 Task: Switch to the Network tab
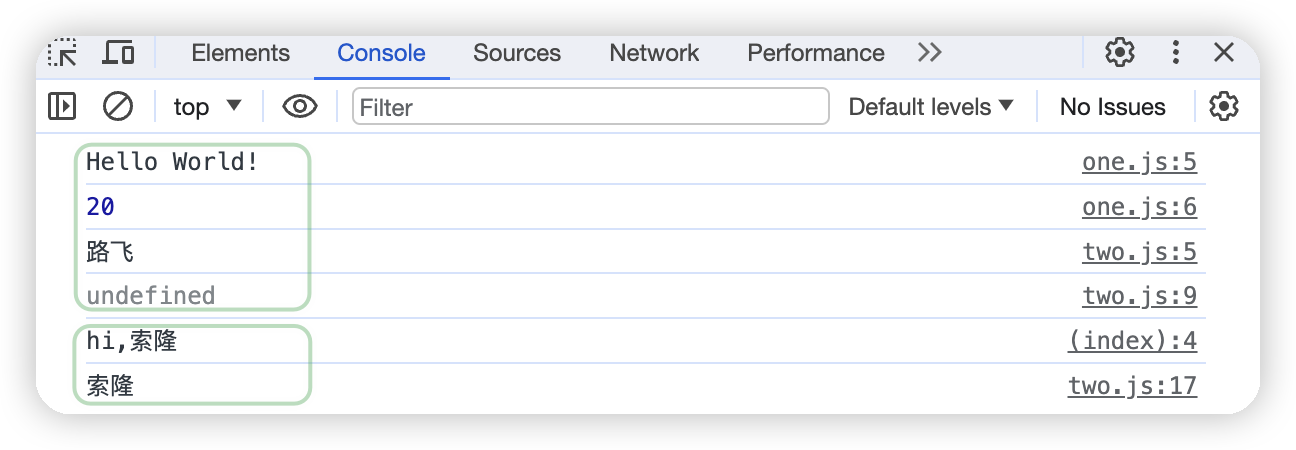[654, 53]
